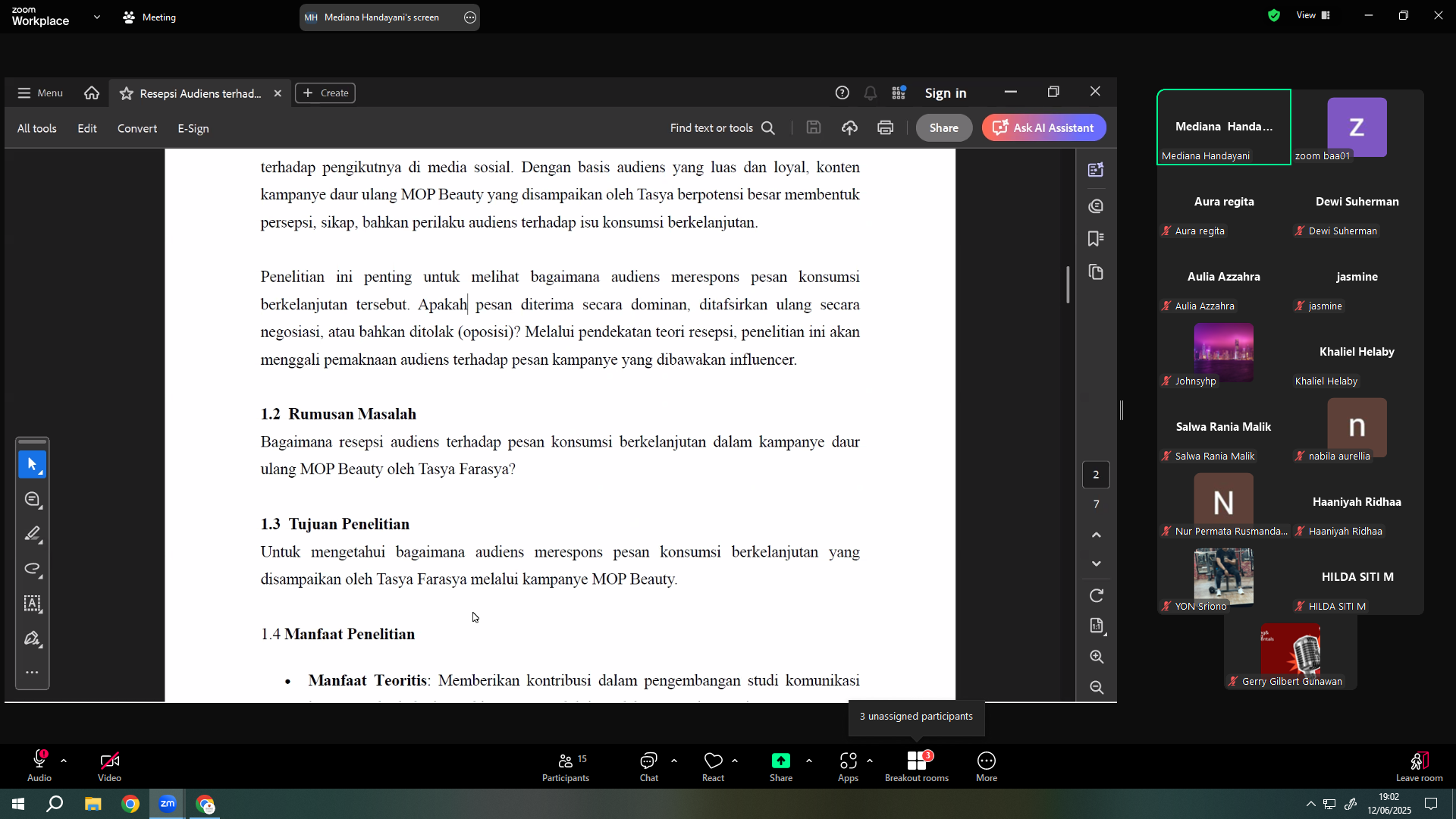Show the bookmarks panel
The width and height of the screenshot is (1456, 819).
pos(1096,239)
